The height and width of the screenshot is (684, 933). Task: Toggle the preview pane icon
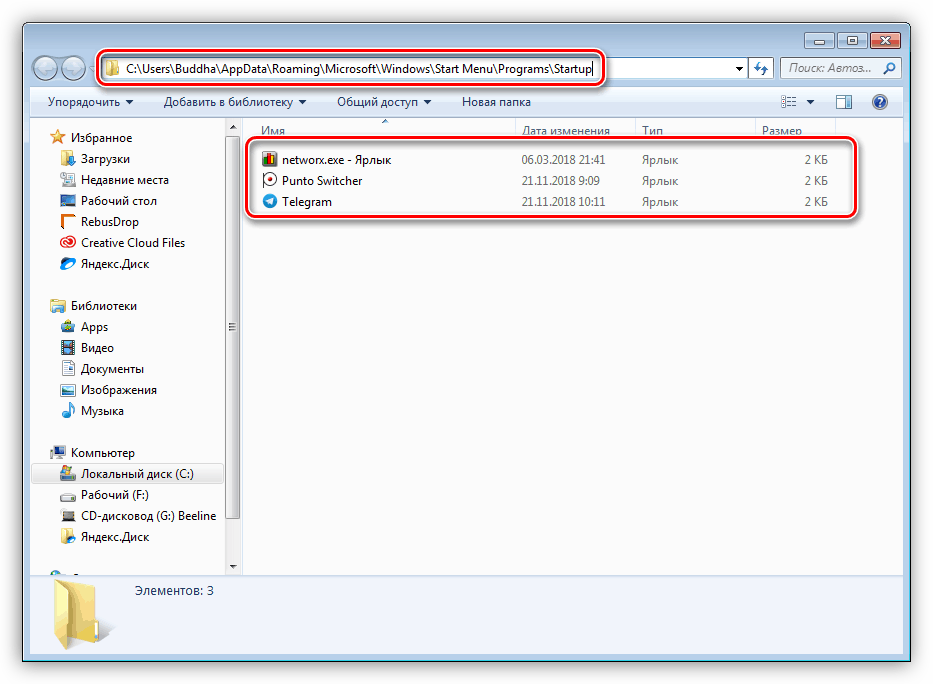click(x=844, y=102)
